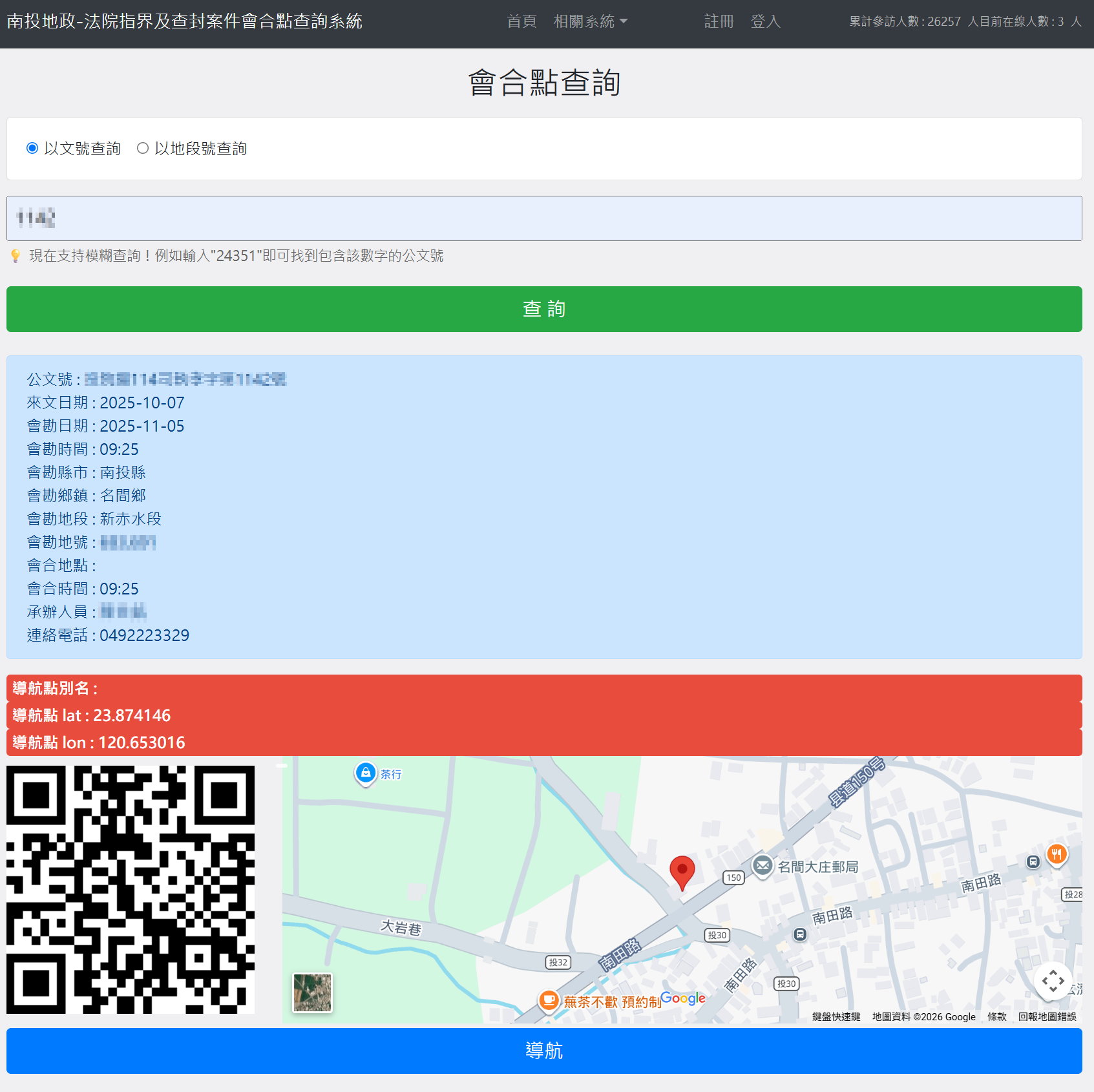Screen dimensions: 1094x1092
Task: Open the 相關系統 dropdown menu
Action: point(591,21)
